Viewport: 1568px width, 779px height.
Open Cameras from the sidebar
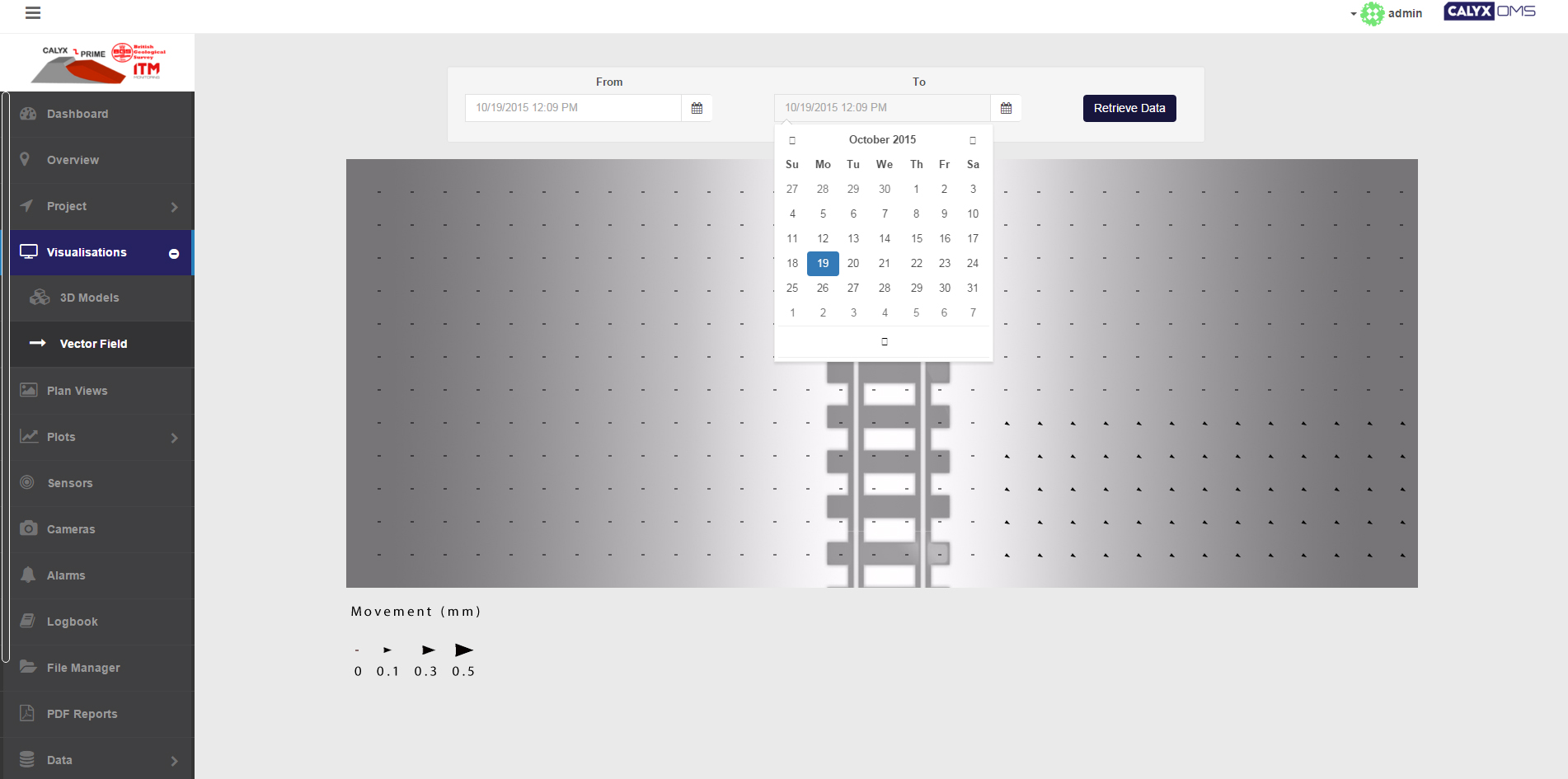71,529
